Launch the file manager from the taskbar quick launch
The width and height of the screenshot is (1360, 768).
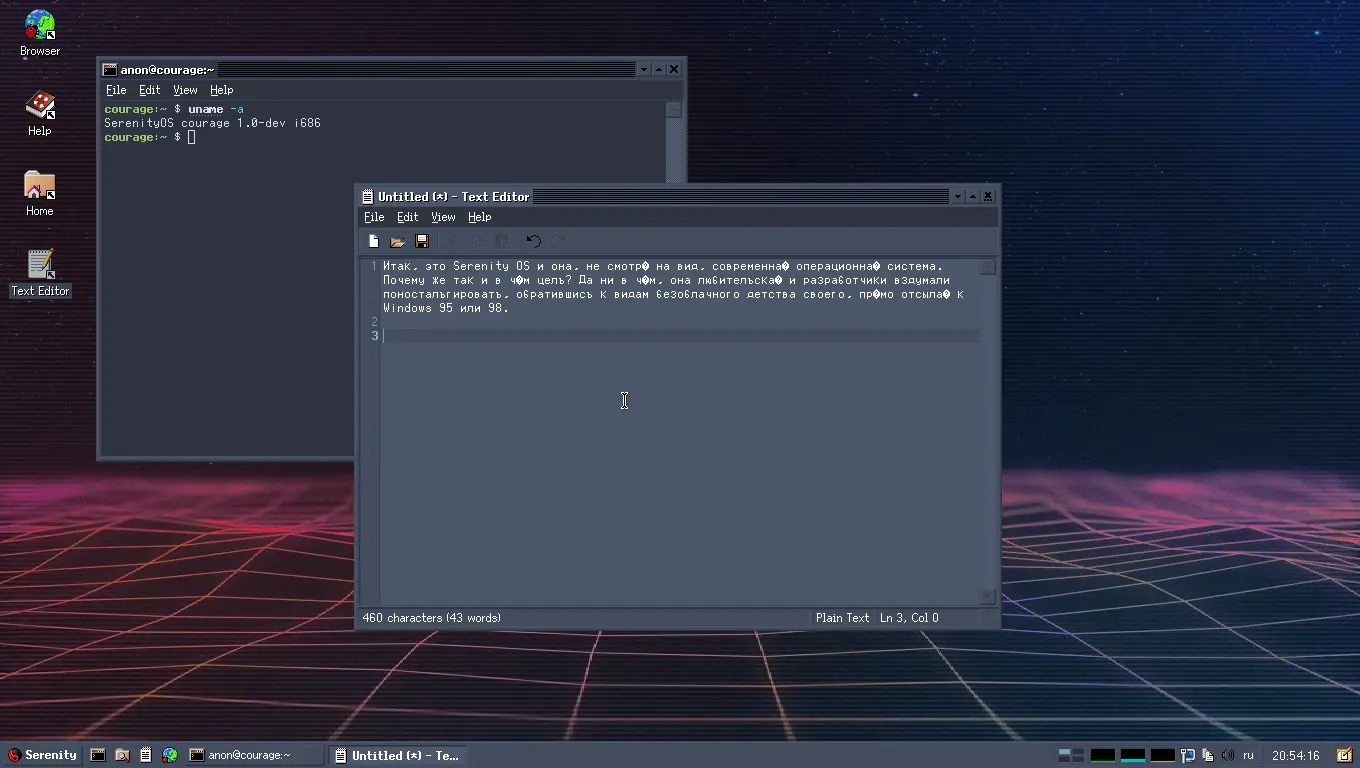click(x=122, y=755)
